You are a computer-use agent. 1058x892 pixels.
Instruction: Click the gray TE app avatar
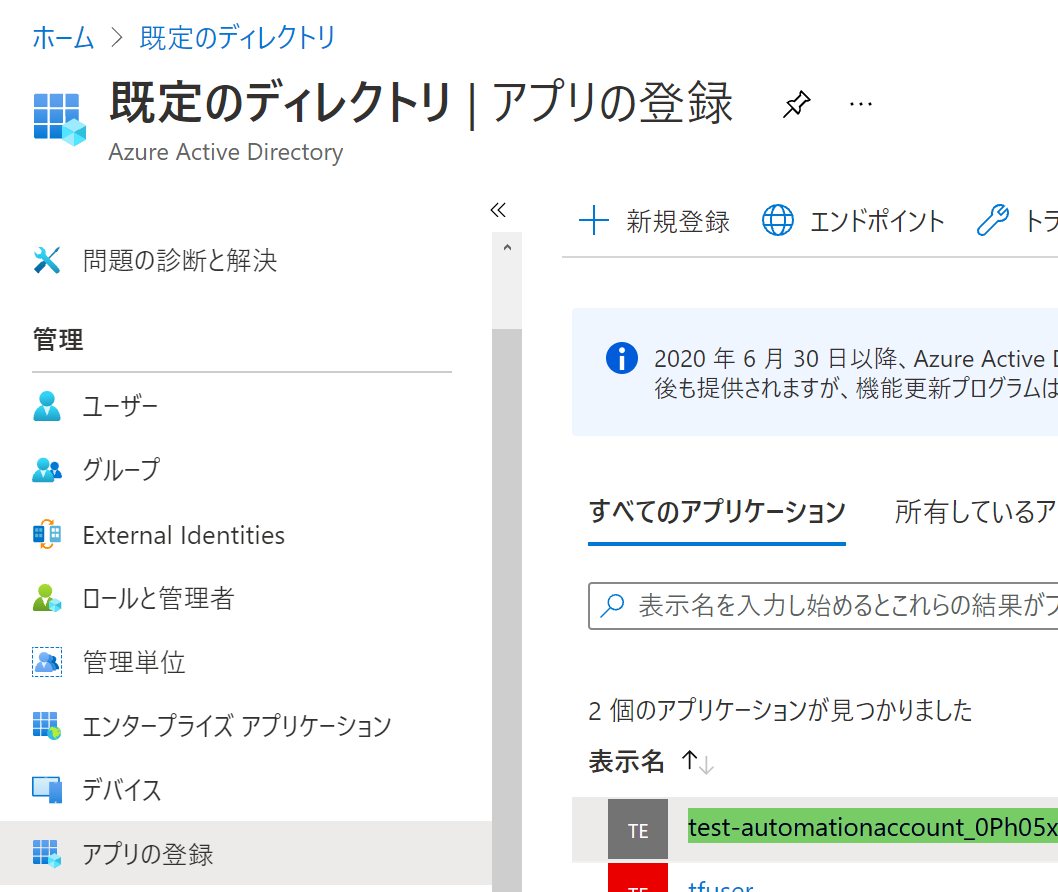click(x=638, y=829)
